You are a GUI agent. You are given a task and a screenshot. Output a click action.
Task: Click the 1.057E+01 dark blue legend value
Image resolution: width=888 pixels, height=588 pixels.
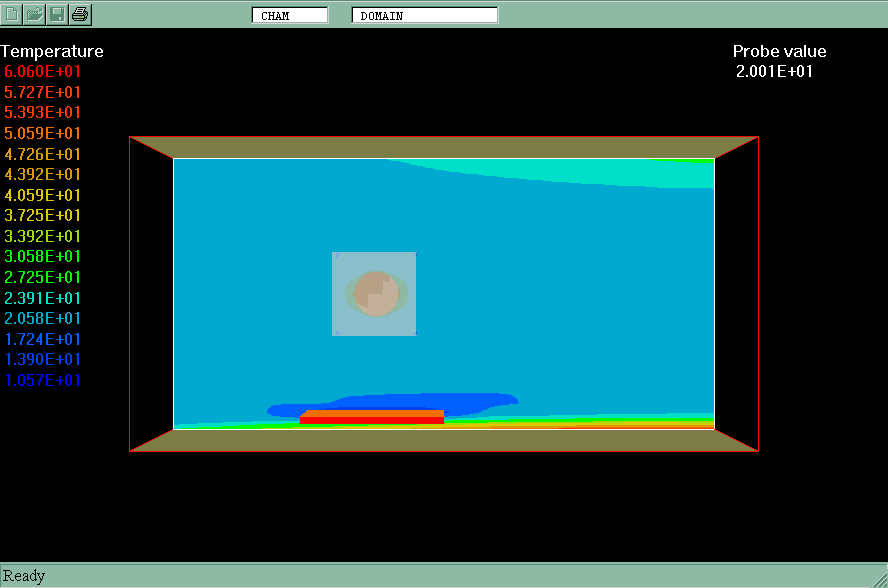point(43,380)
